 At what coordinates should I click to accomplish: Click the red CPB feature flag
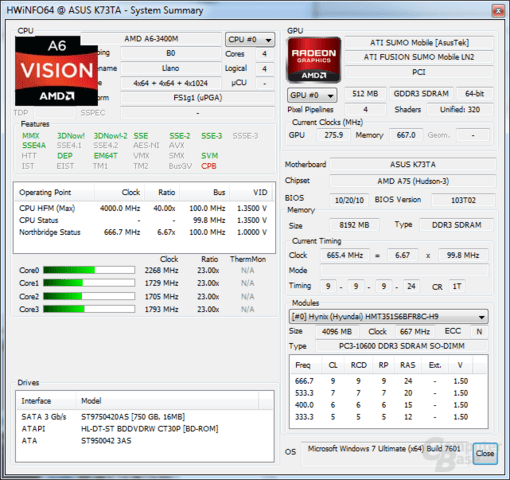209,166
